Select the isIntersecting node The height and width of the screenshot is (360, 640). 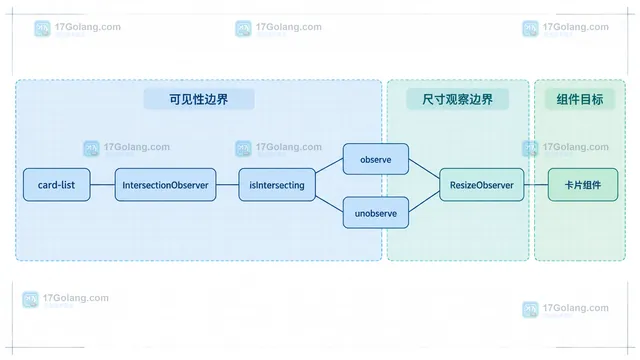click(277, 185)
